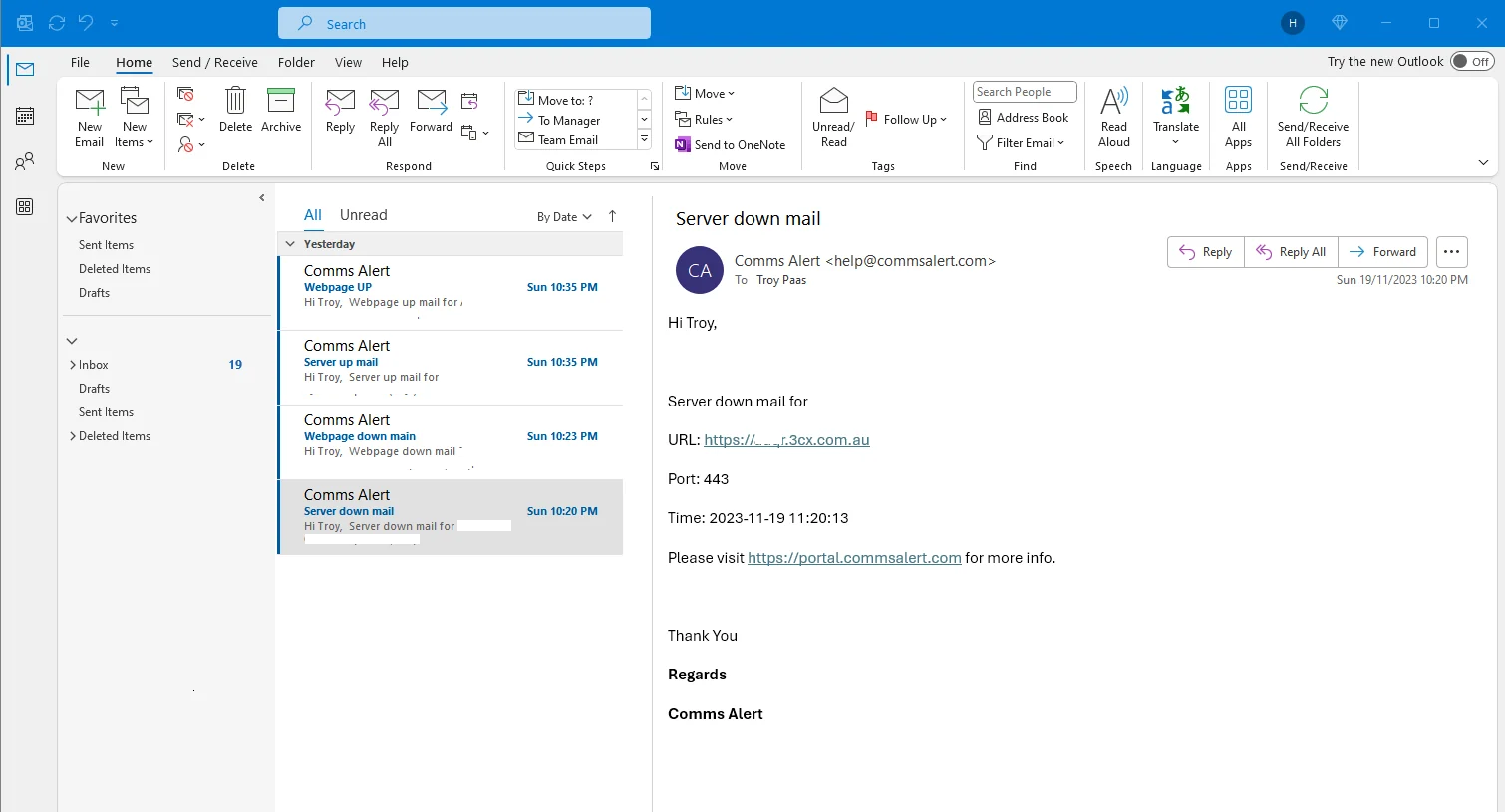Screen dimensions: 1505x812
Task: Open the Junk options dropdown
Action: coord(190,145)
